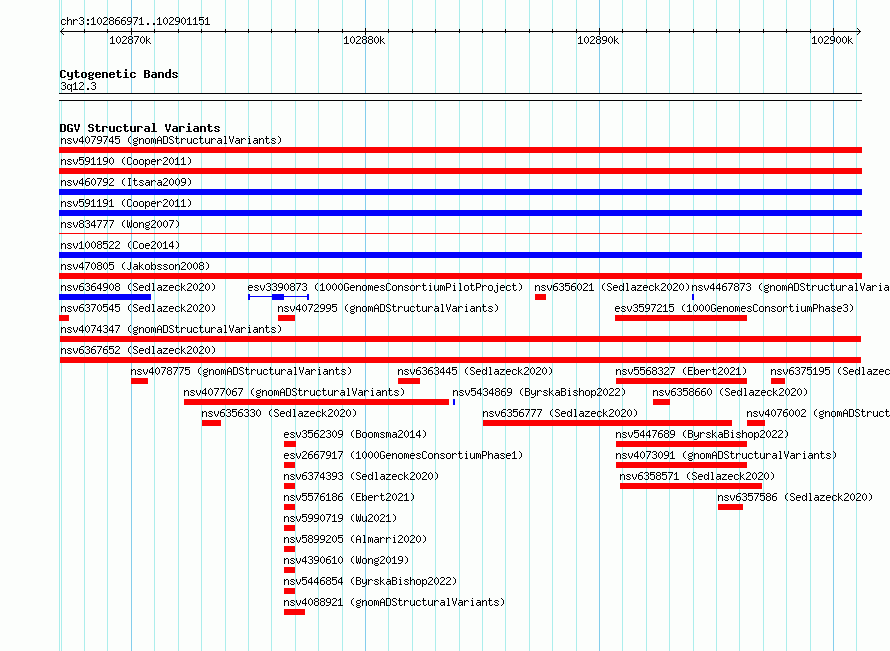Screen dimensions: 890x651
Task: Click nsv4073091 gnomADStructuralVariants label
Action: pyautogui.click(x=726, y=455)
